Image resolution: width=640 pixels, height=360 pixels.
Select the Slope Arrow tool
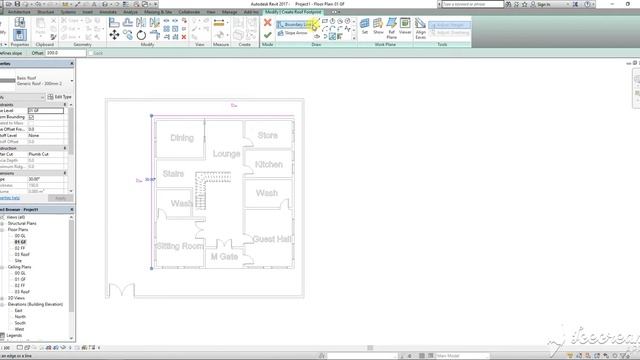[x=293, y=33]
